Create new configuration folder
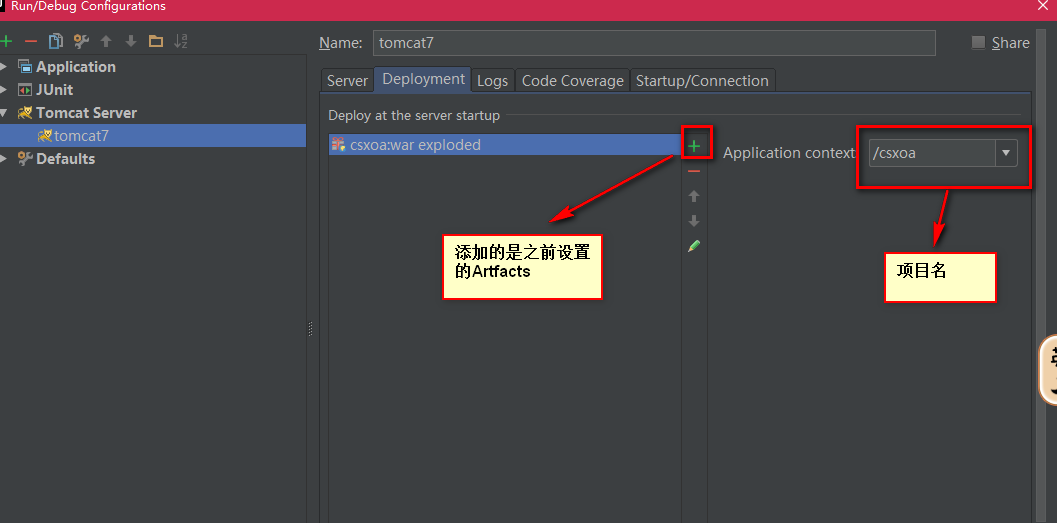This screenshot has height=523, width=1057. pyautogui.click(x=156, y=41)
